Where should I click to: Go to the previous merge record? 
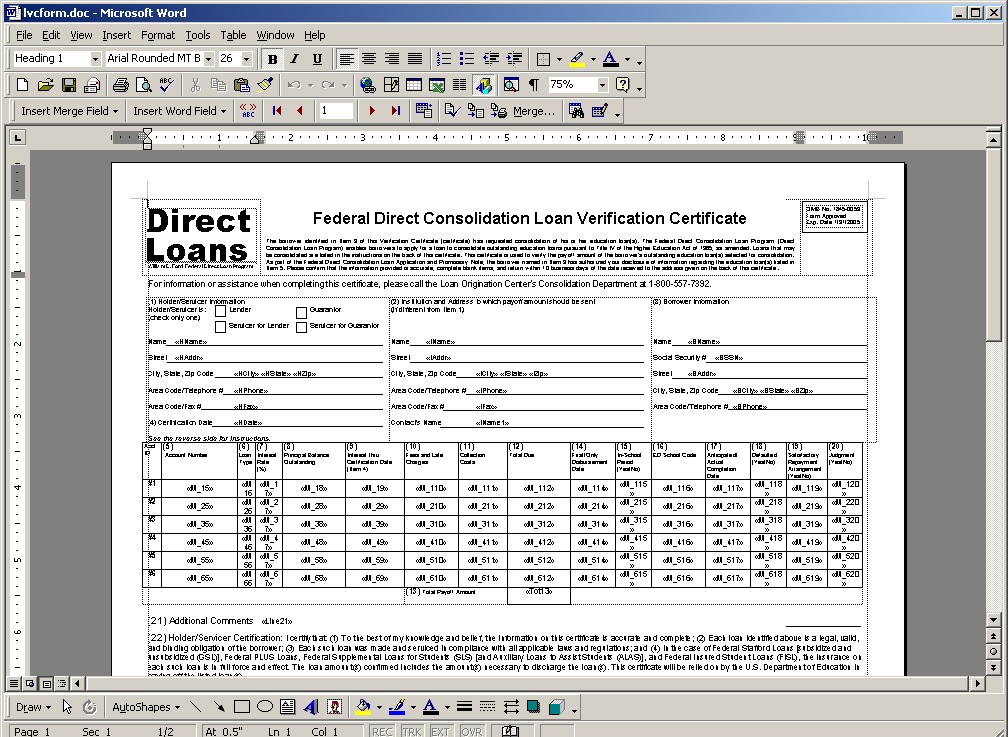300,111
